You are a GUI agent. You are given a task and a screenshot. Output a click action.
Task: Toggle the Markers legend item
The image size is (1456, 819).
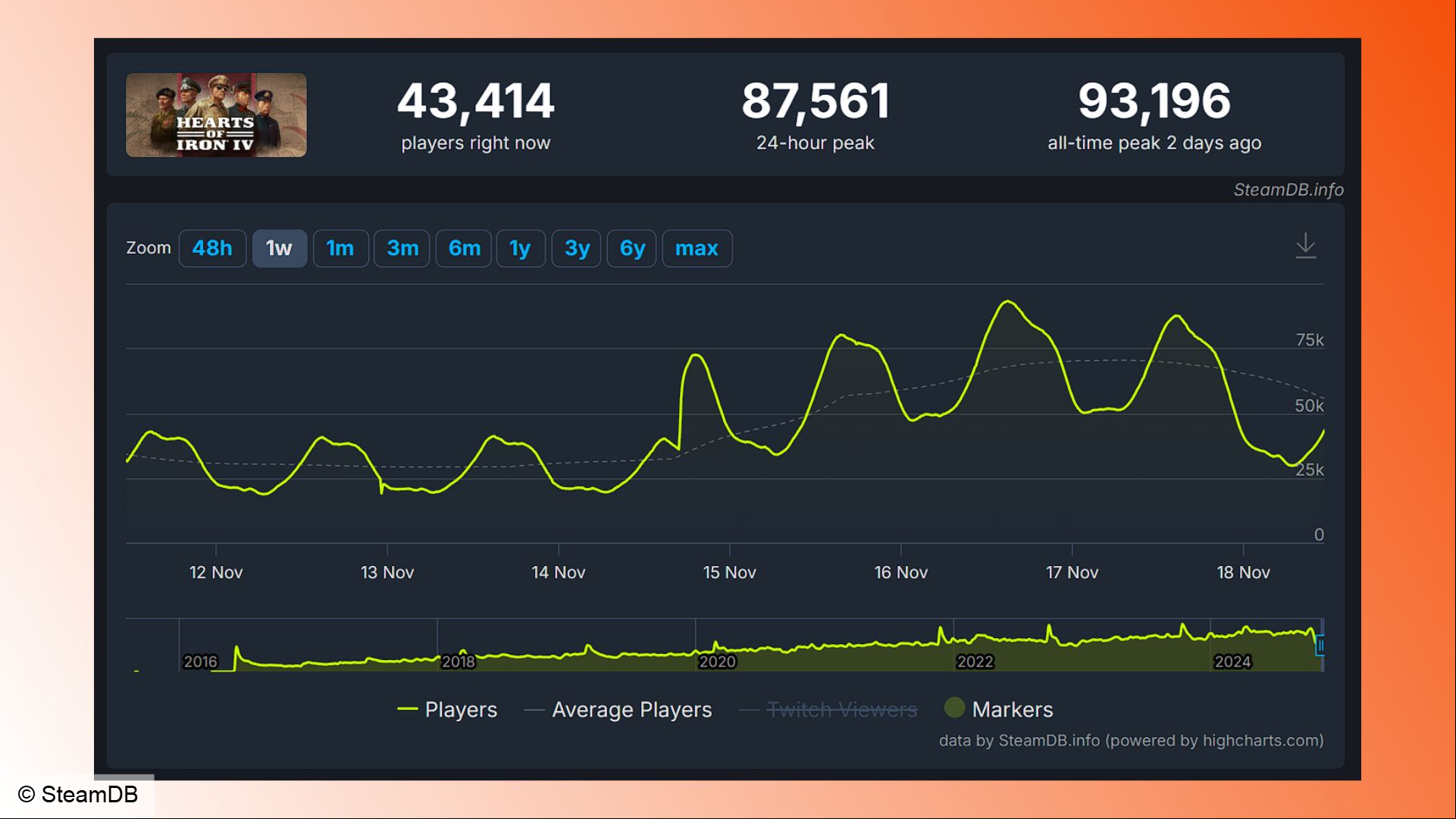point(999,709)
